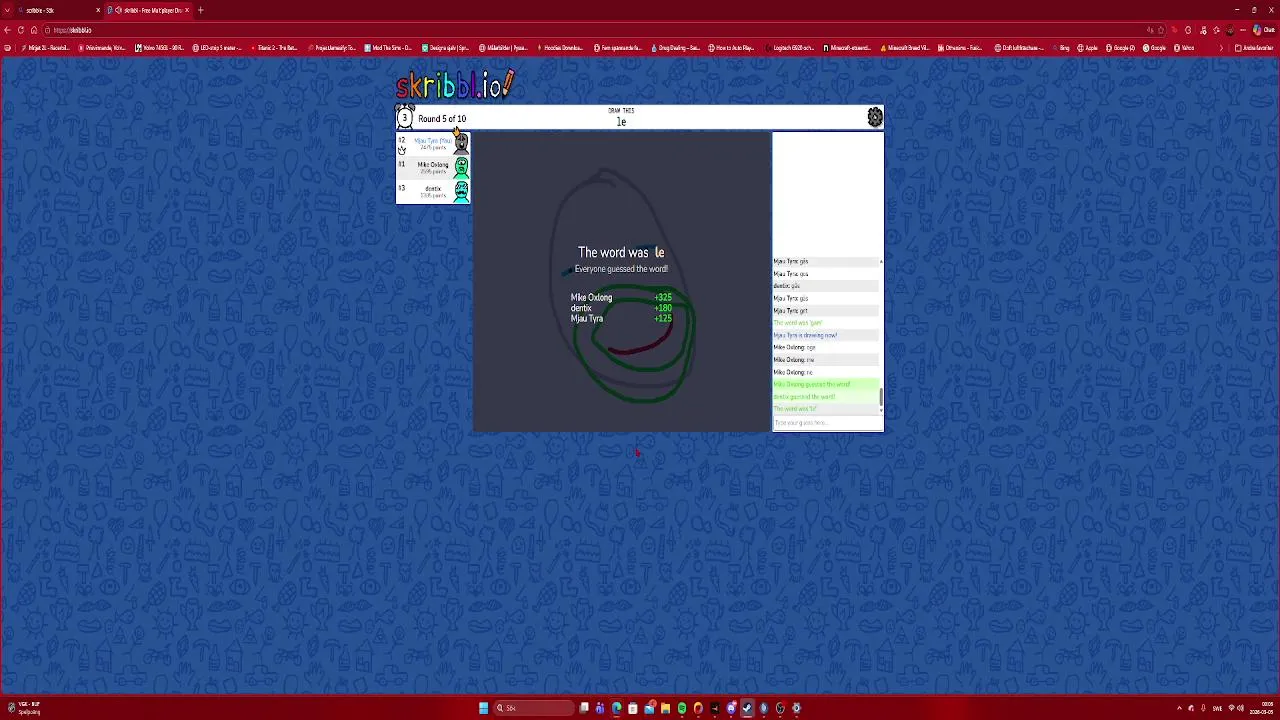Open the 'Bing' bookmark
This screenshot has height=720, width=1280.
1060,48
